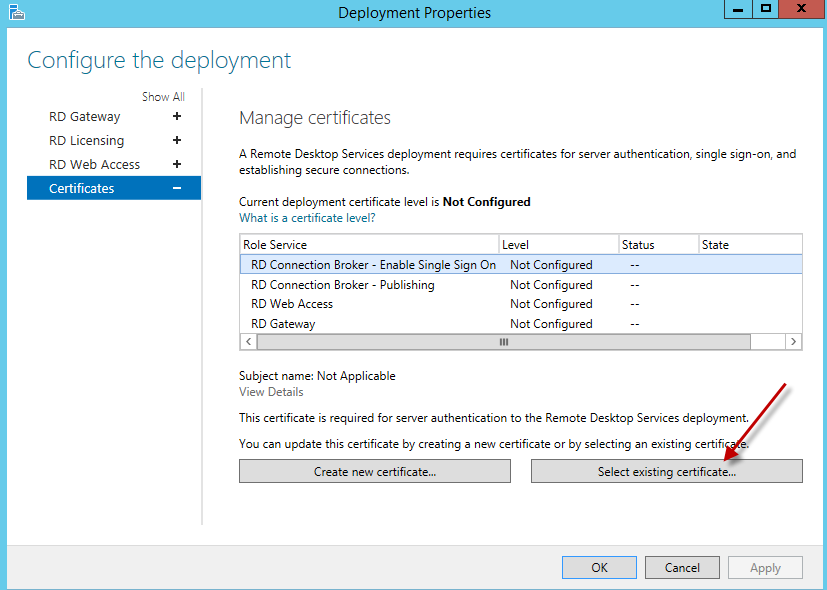827x590 pixels.
Task: Cancel the Deployment Properties dialog
Action: (x=682, y=568)
